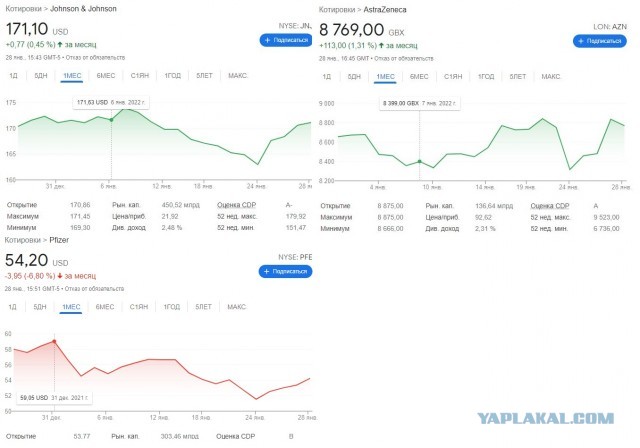The width and height of the screenshot is (640, 448).
Task: Select 1ГОД tab in AstraZeneca chart
Action: 486,76
